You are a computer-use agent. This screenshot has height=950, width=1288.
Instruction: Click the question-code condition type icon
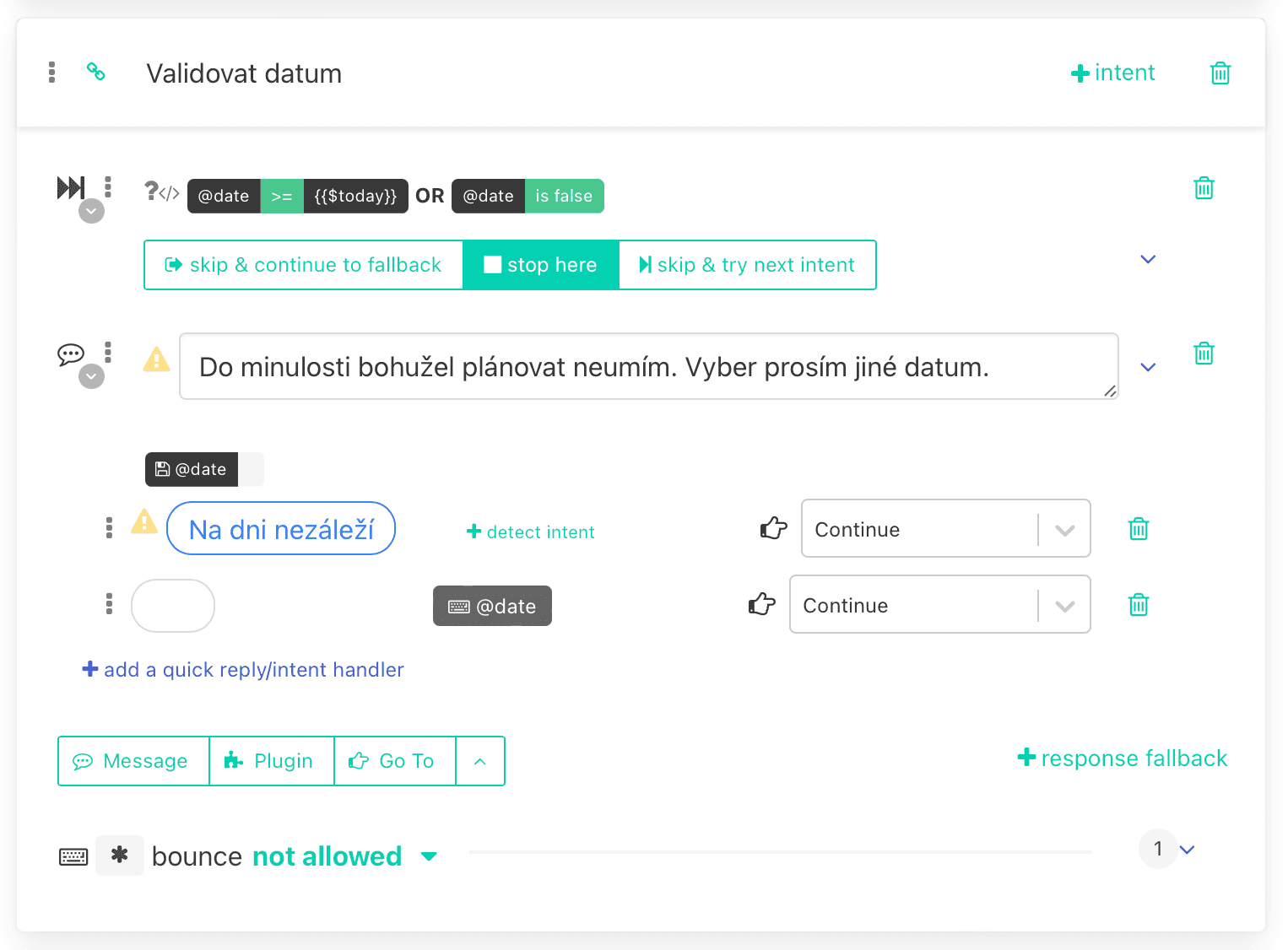(x=161, y=192)
